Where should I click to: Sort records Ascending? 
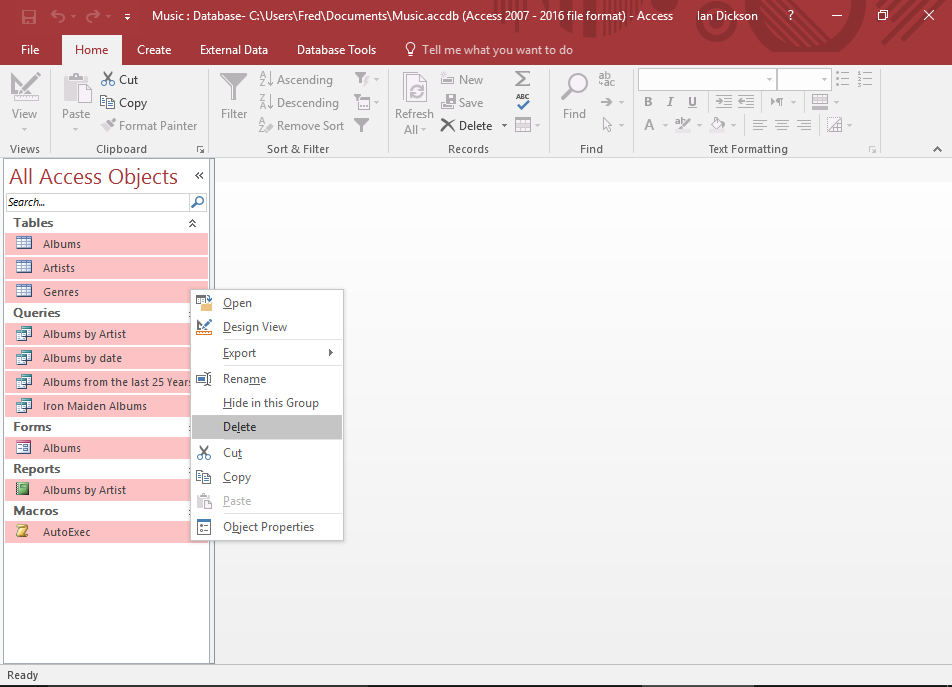[296, 80]
